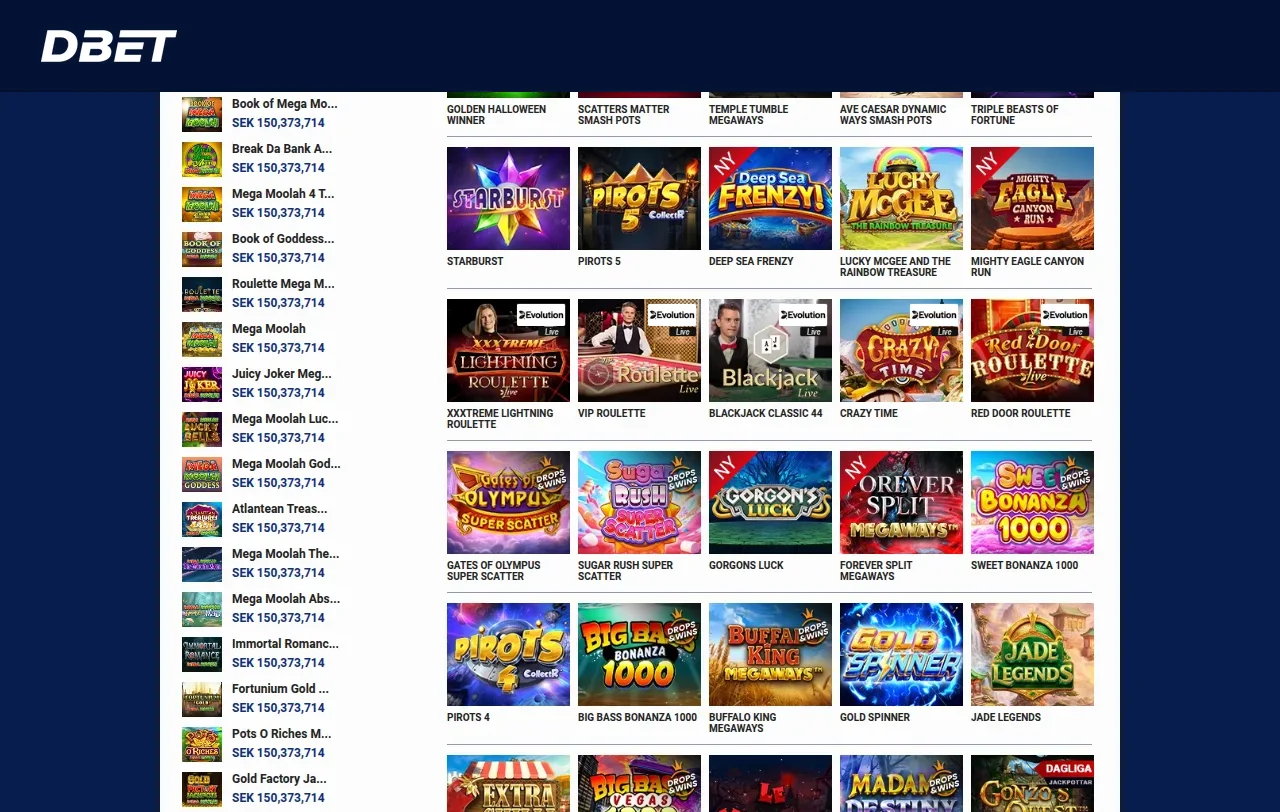Click the Mega Moolah 4 T... jackpot icon
The width and height of the screenshot is (1280, 812).
pyautogui.click(x=202, y=204)
